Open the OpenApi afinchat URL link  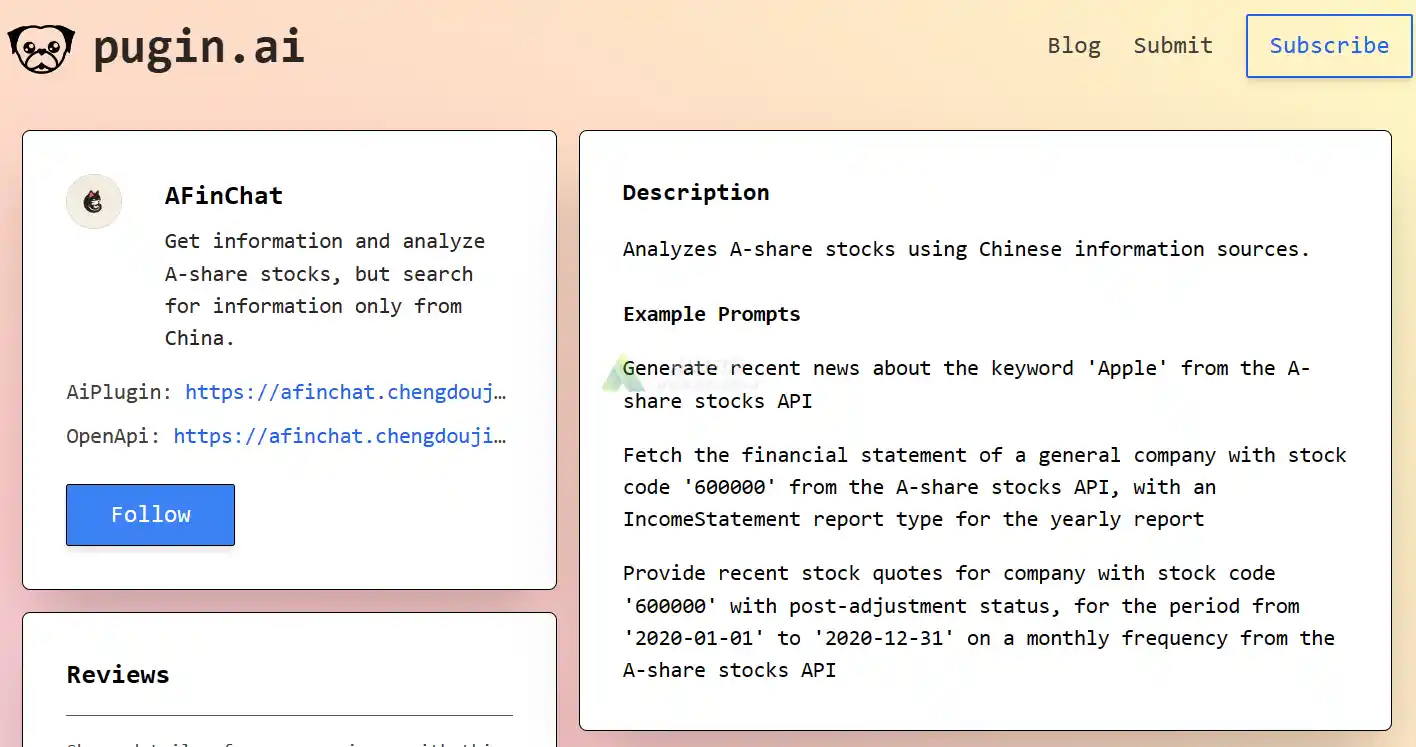tap(340, 436)
